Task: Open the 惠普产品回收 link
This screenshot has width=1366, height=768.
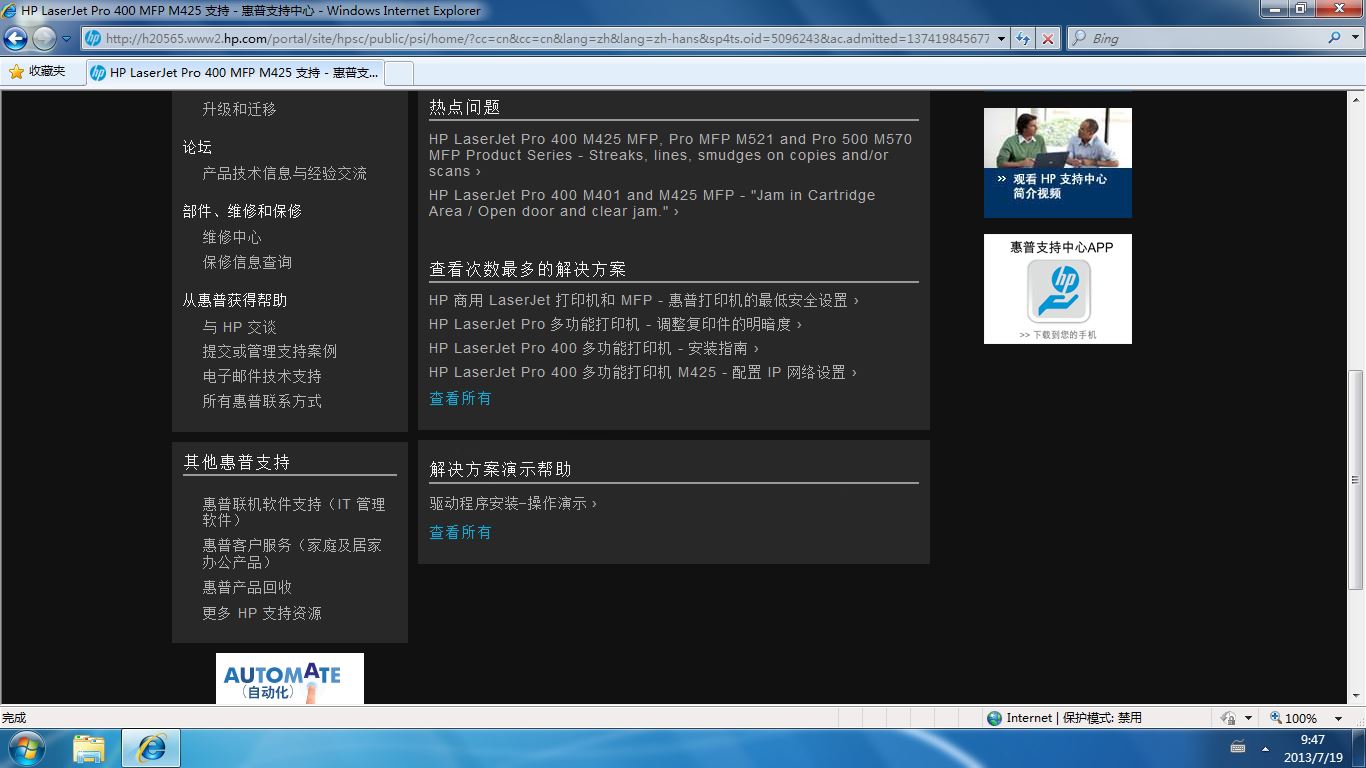Action: 247,587
